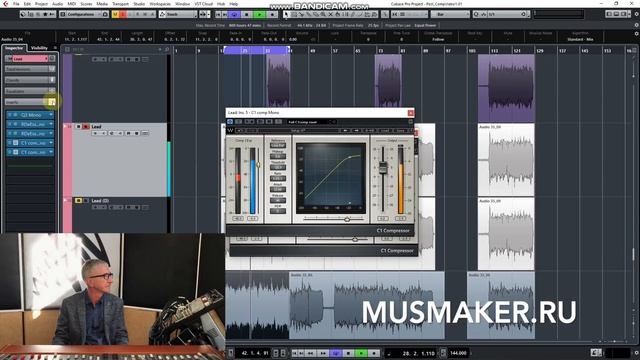Viewport: 640px width, 360px height.
Task: Open the snap type Bar dropdown
Action: pyautogui.click(x=449, y=14)
